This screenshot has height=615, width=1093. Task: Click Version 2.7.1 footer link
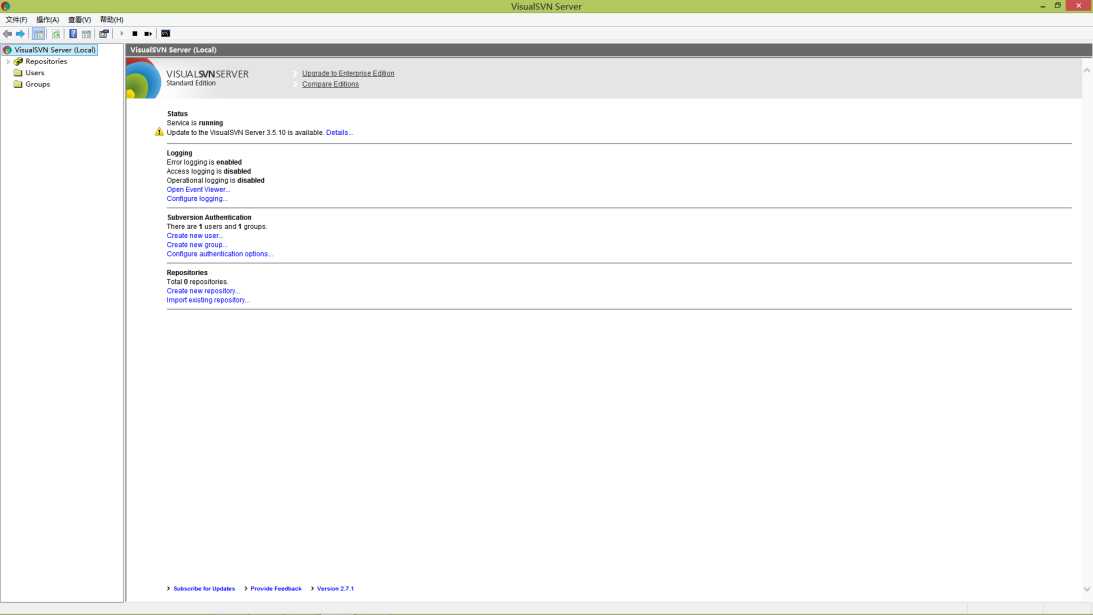pyautogui.click(x=335, y=589)
